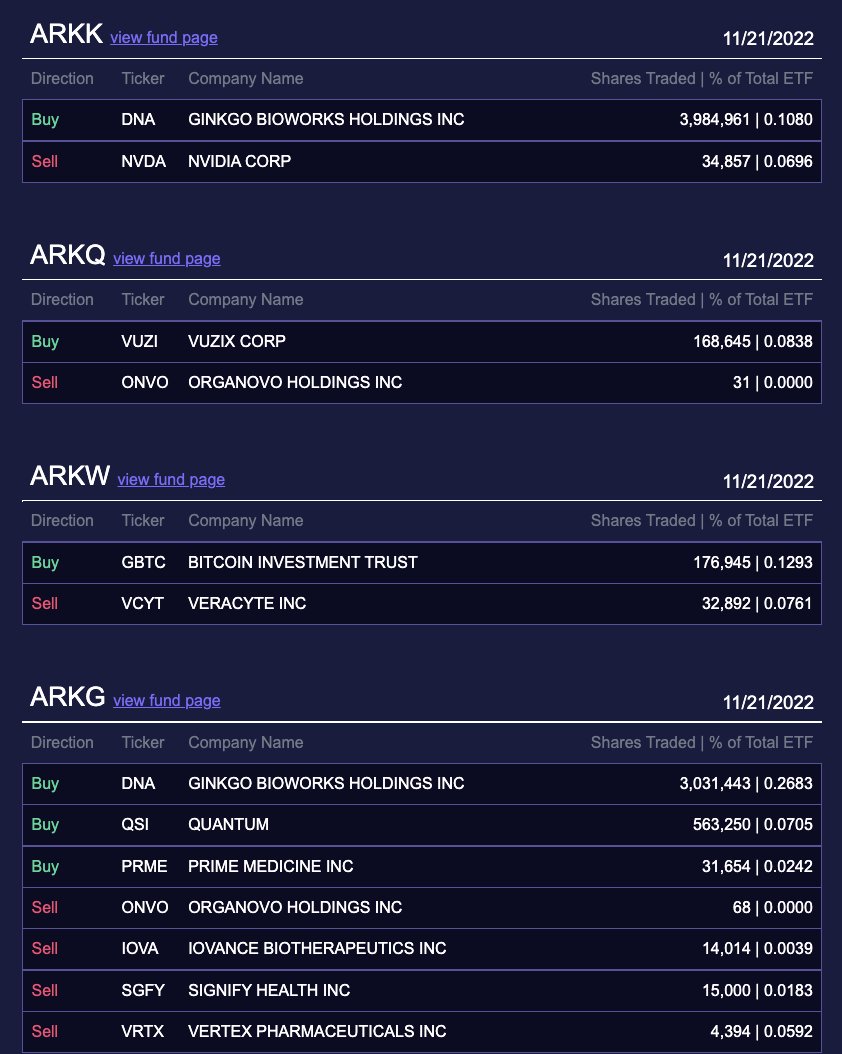Click shares value 14,014 | 0.0039
This screenshot has width=842, height=1054.
tap(757, 948)
